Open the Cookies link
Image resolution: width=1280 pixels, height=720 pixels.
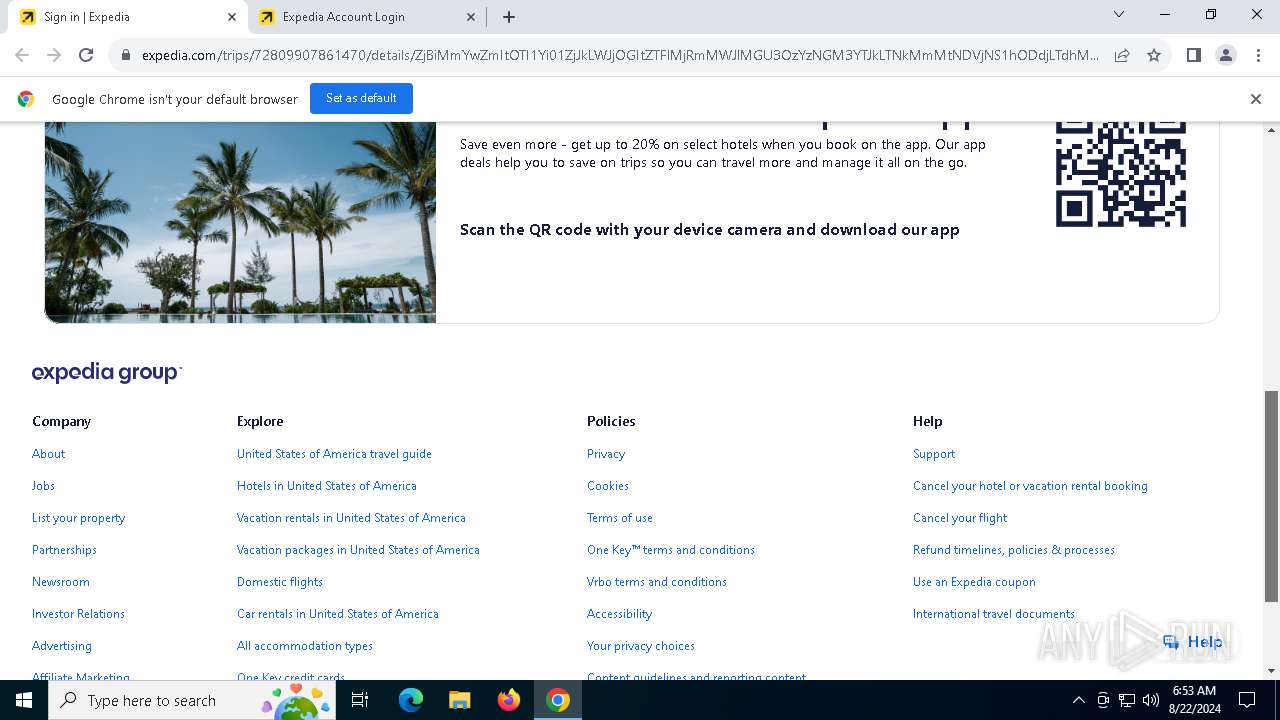[608, 486]
